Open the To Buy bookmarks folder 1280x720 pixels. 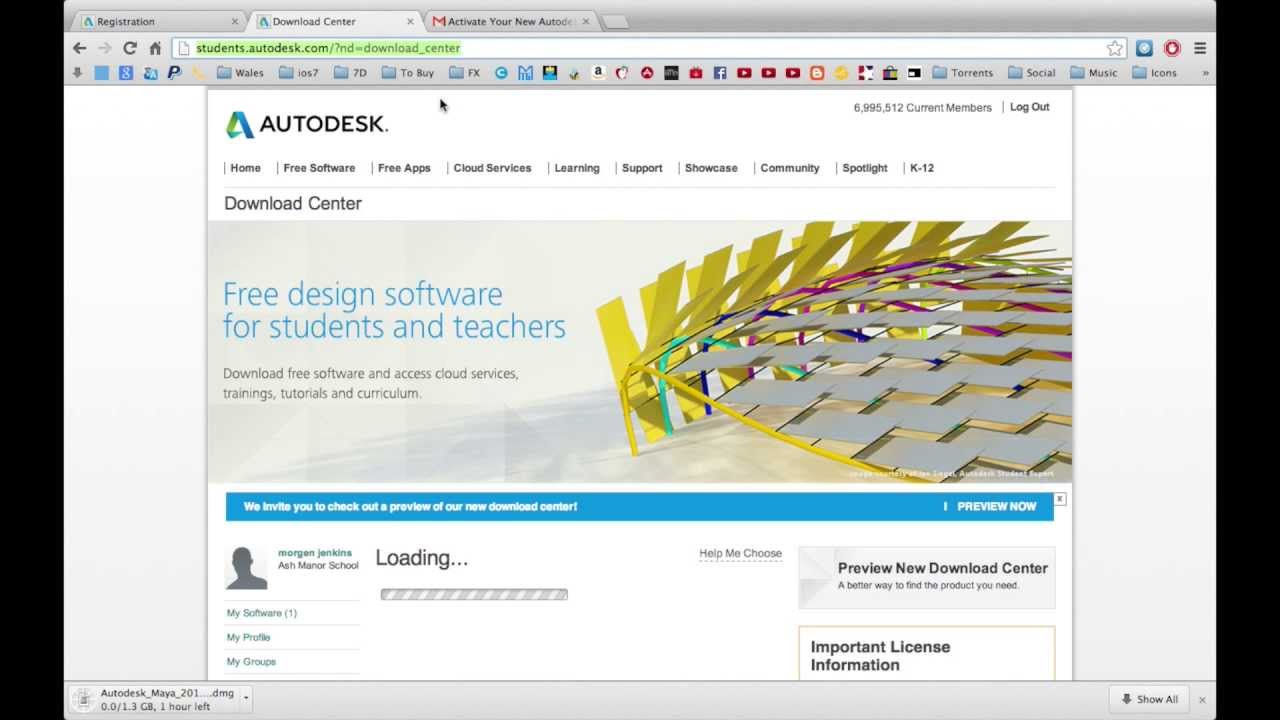pyautogui.click(x=408, y=73)
